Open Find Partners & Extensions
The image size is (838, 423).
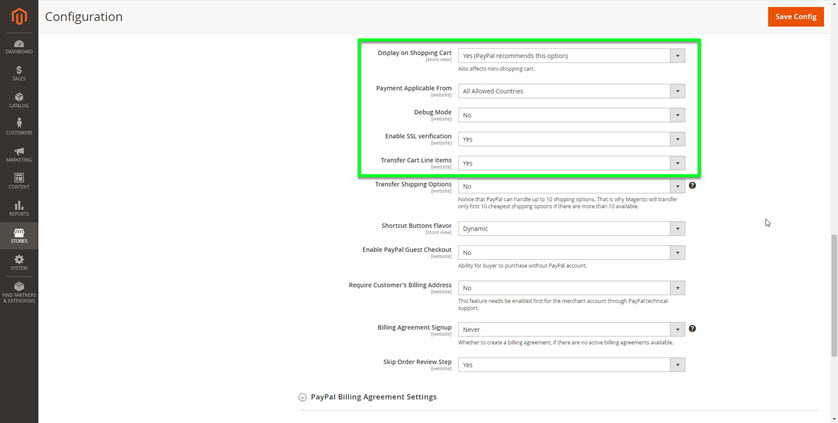pyautogui.click(x=19, y=292)
